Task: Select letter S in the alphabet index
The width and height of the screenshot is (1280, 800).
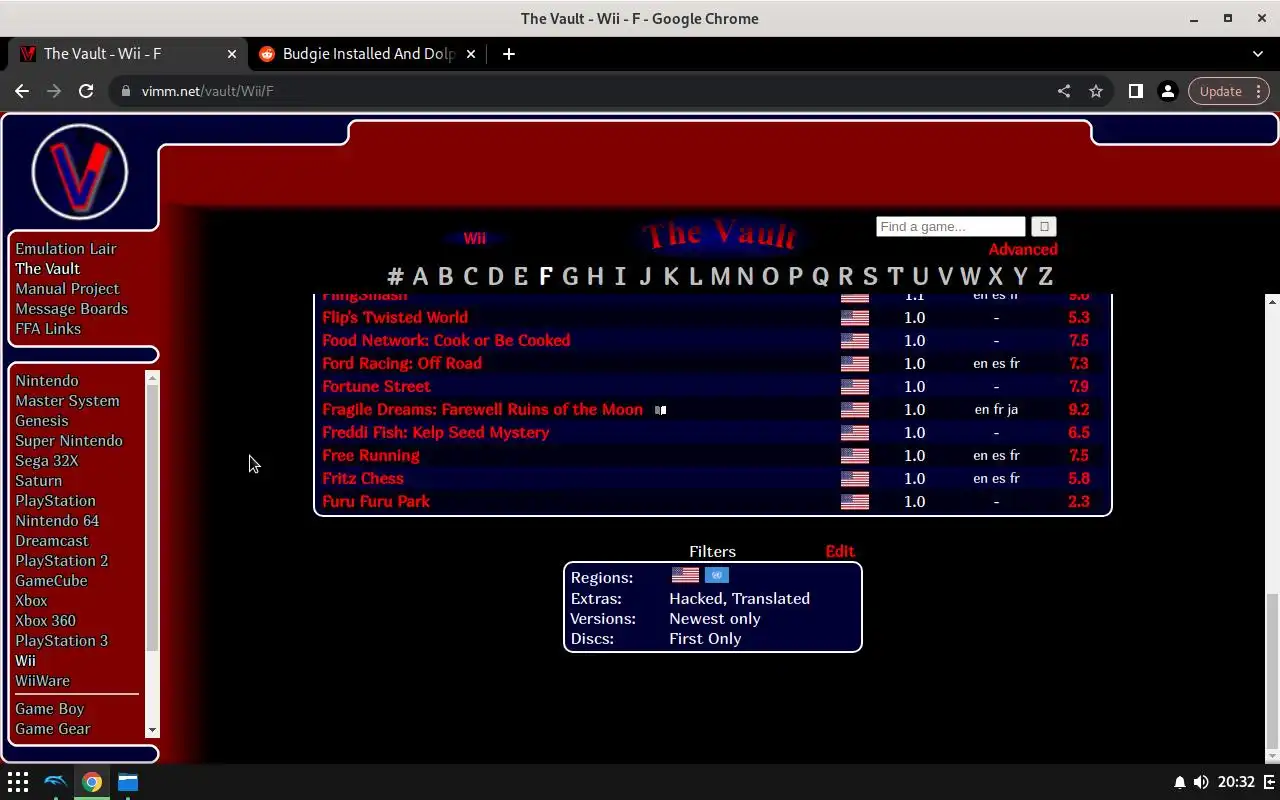Action: coord(870,276)
